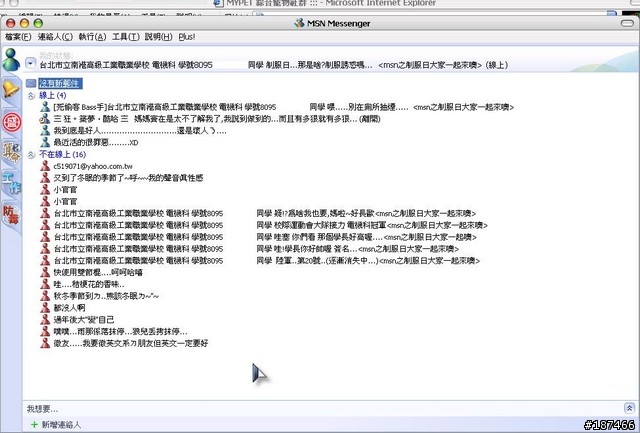Click the mail envelope icon
Screen dimensions: 640x433
coord(31,84)
